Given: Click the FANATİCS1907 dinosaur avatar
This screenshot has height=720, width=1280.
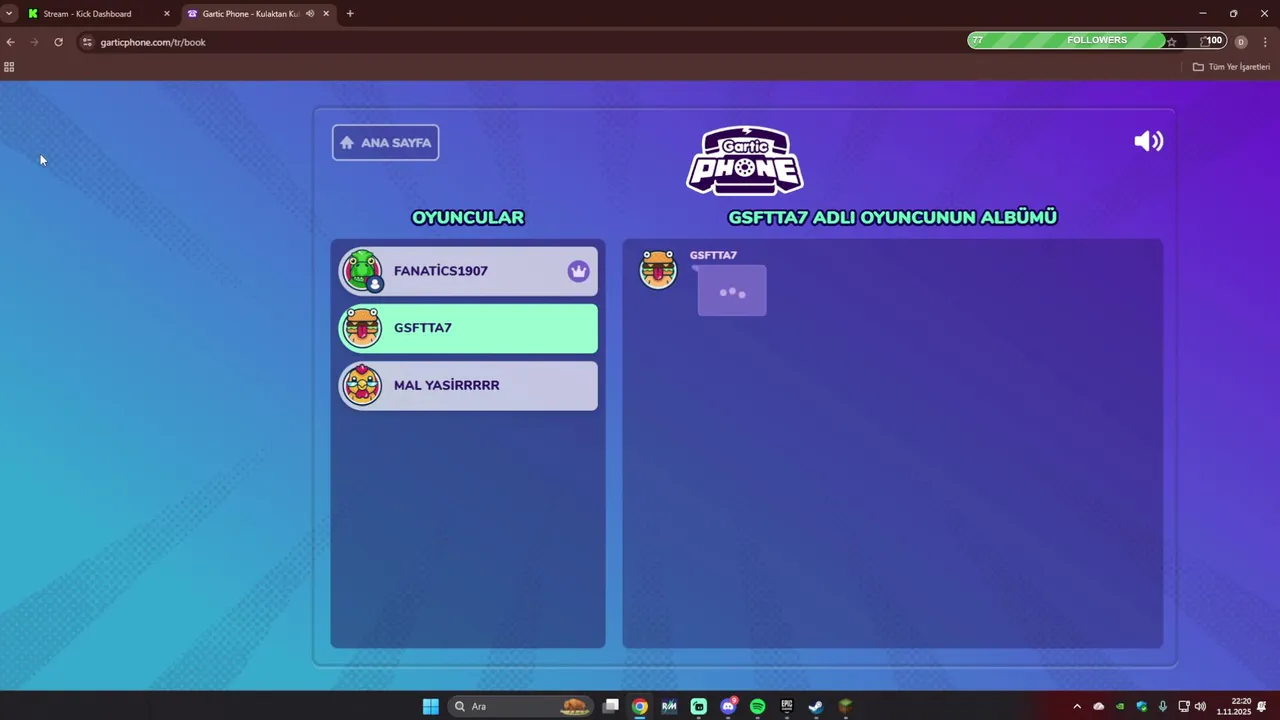Looking at the screenshot, I should point(361,271).
